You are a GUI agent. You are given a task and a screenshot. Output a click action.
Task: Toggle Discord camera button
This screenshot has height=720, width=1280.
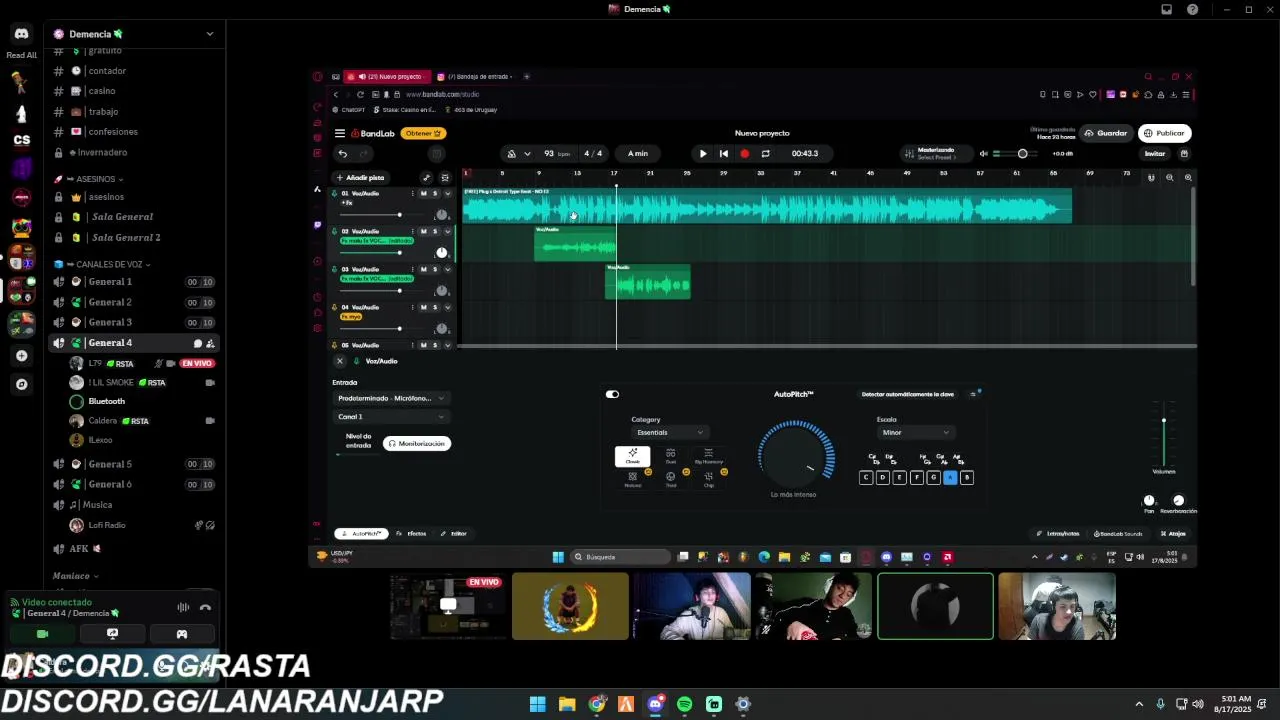pos(42,634)
